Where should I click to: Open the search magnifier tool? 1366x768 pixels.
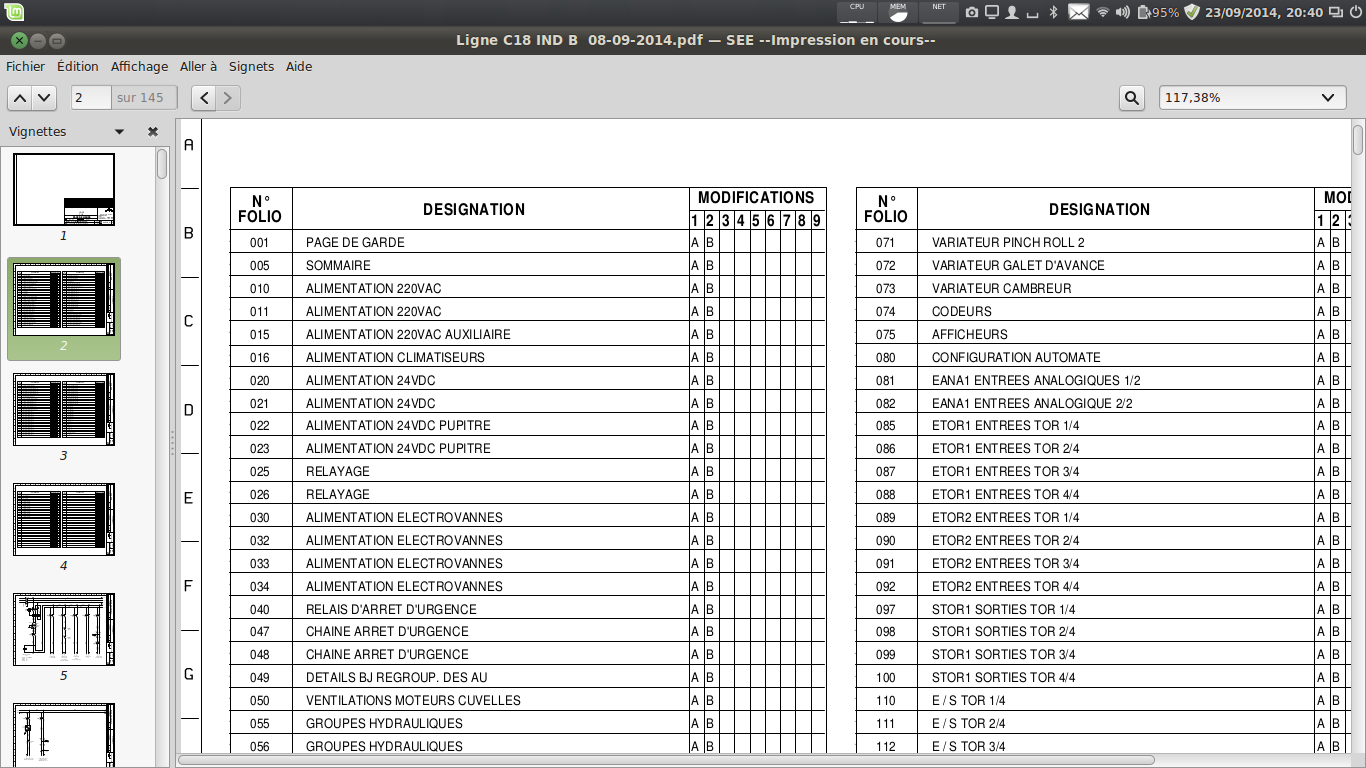[x=1131, y=97]
